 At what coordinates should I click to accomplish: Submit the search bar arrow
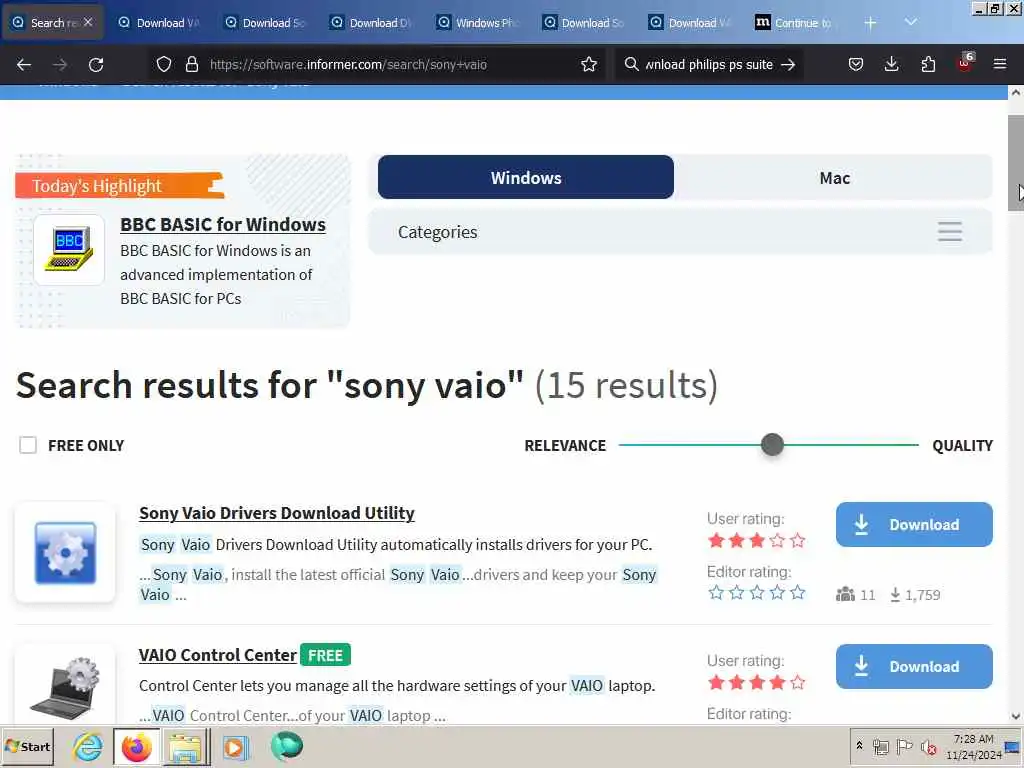(x=788, y=64)
